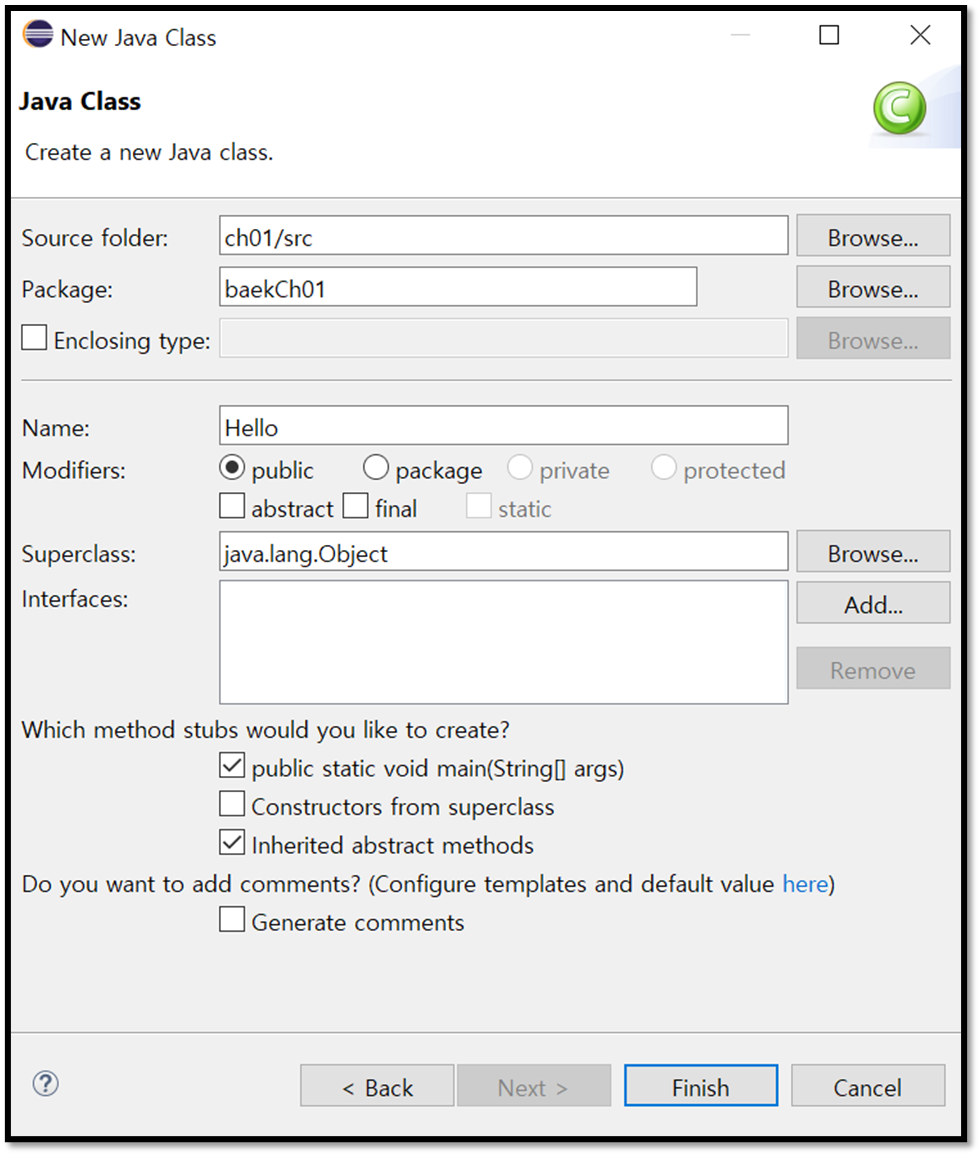Viewport: 980px width, 1155px height.
Task: Uncheck public static void main stub
Action: click(232, 766)
